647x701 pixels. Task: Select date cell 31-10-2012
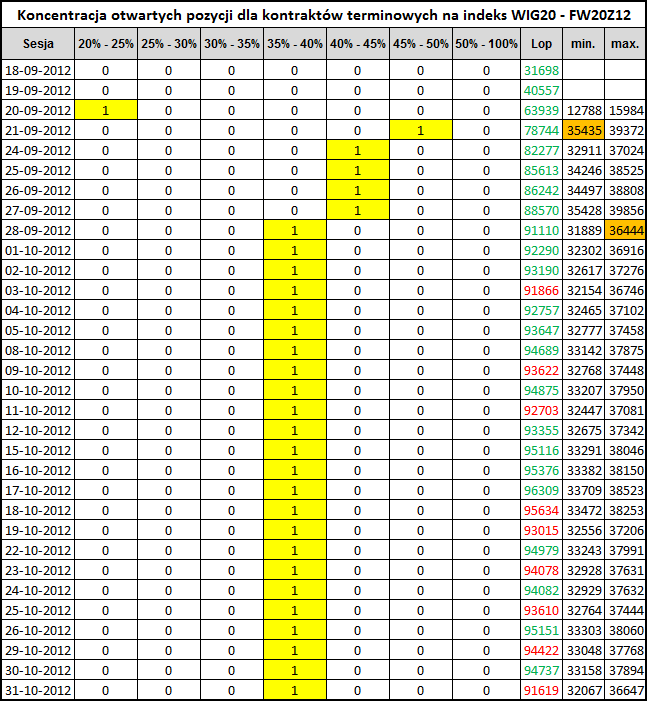(x=38, y=690)
